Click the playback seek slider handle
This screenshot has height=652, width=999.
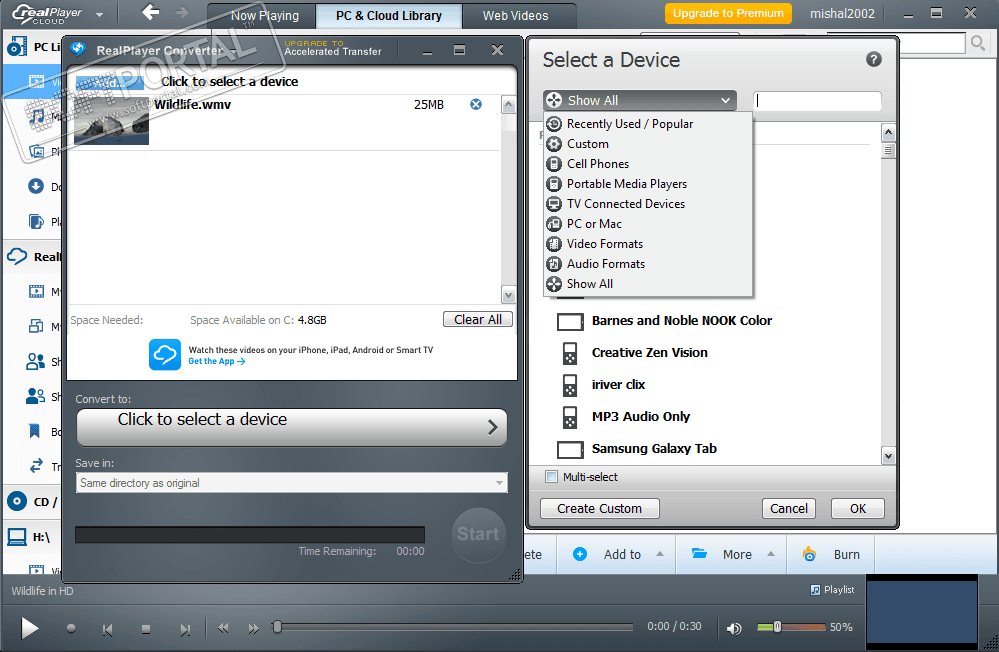[x=277, y=627]
